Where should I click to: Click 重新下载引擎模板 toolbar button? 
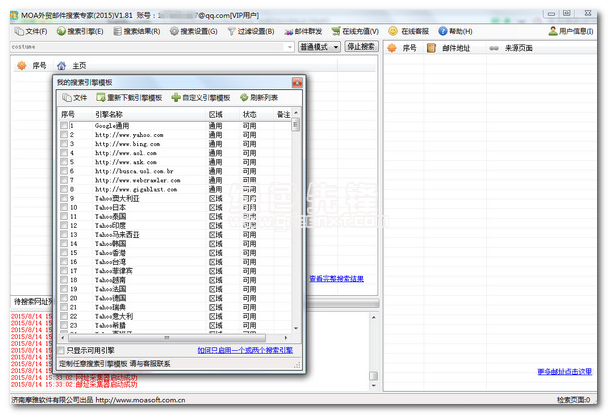pos(129,98)
